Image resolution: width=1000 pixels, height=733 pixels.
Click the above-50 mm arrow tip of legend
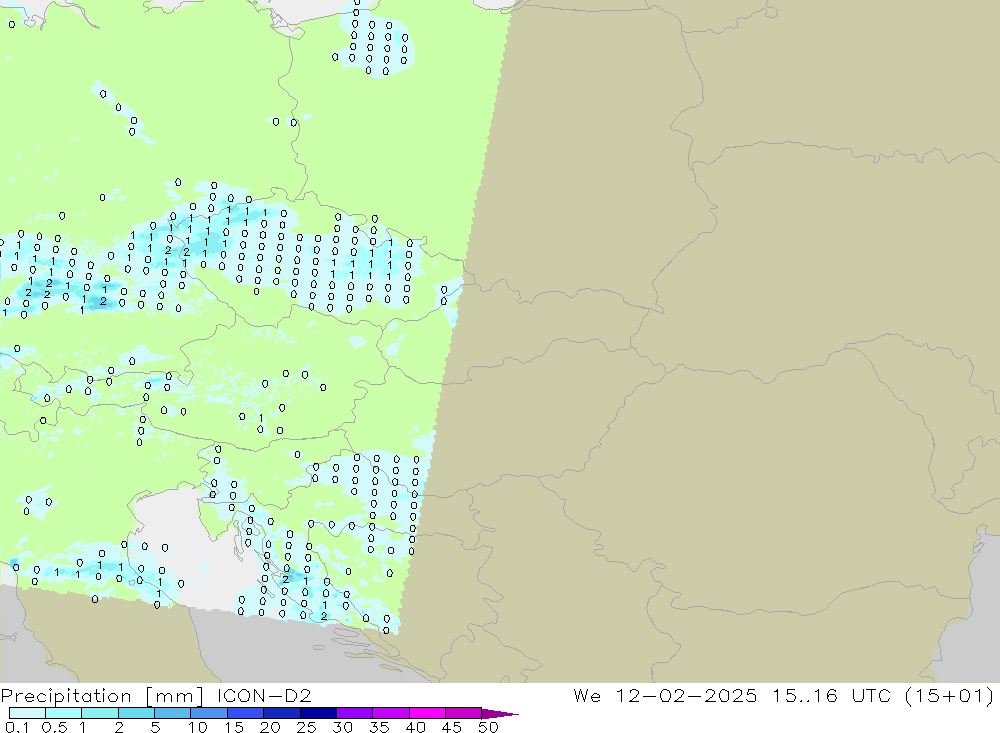499,714
